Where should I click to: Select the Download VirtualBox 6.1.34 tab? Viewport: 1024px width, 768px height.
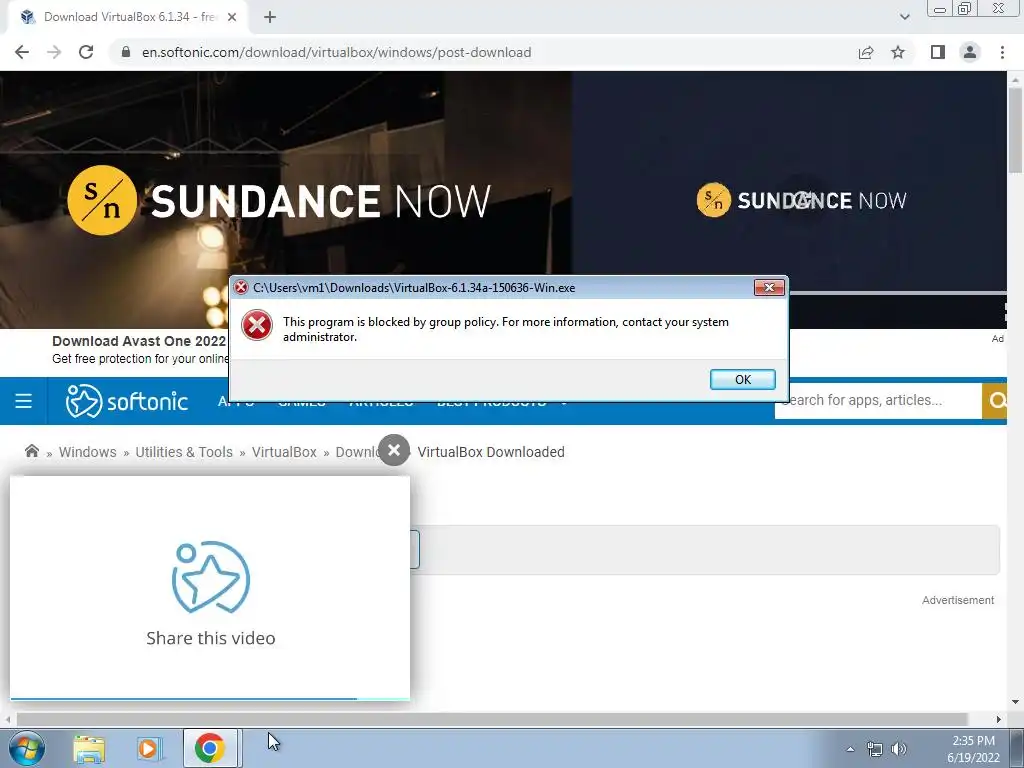128,17
